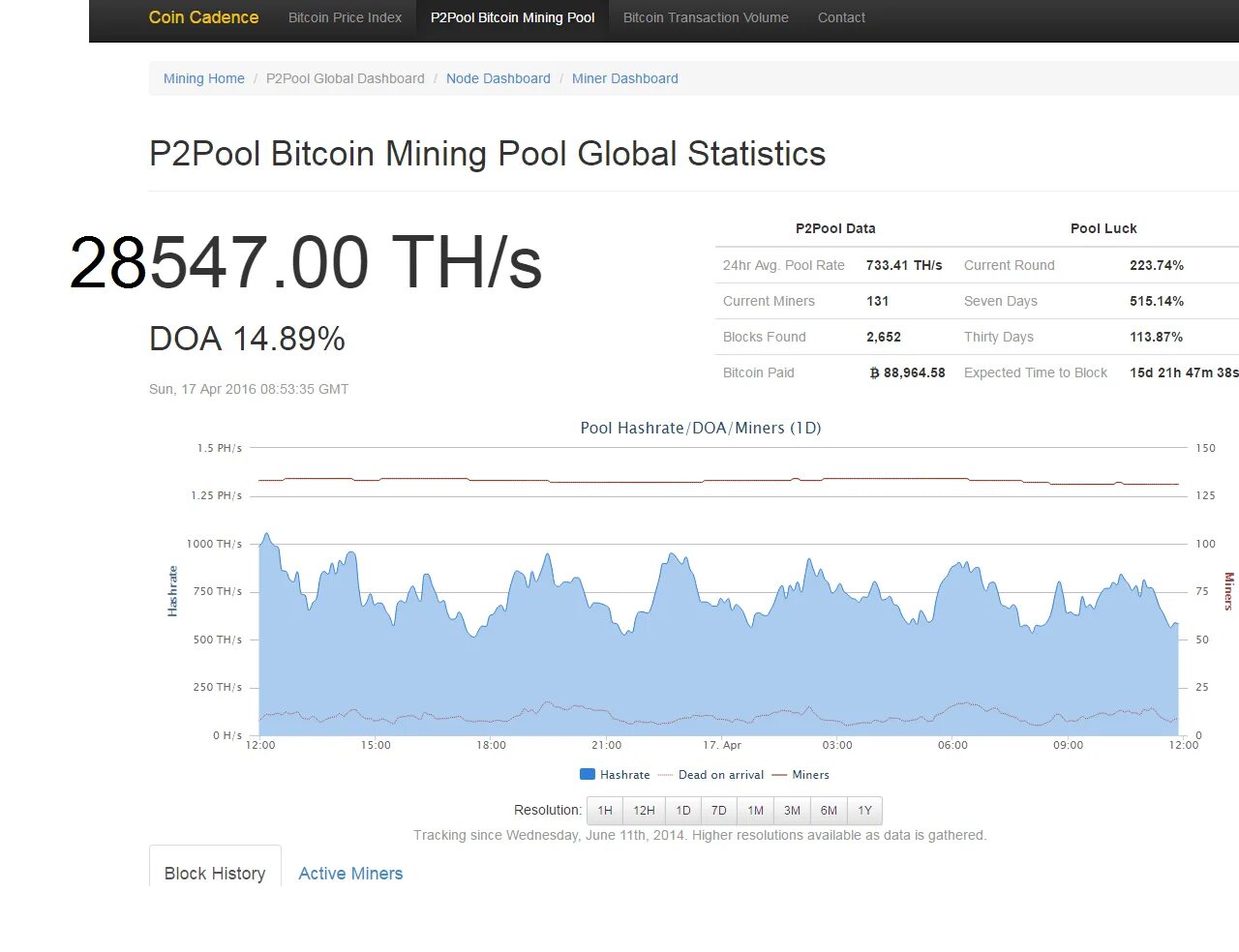Viewport: 1239px width, 952px height.
Task: Click P2Pool Global Dashboard breadcrumb
Action: pos(346,78)
